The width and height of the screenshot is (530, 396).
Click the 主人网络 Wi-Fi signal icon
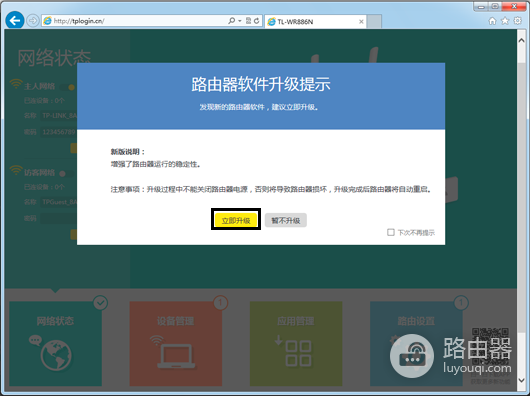[16, 84]
